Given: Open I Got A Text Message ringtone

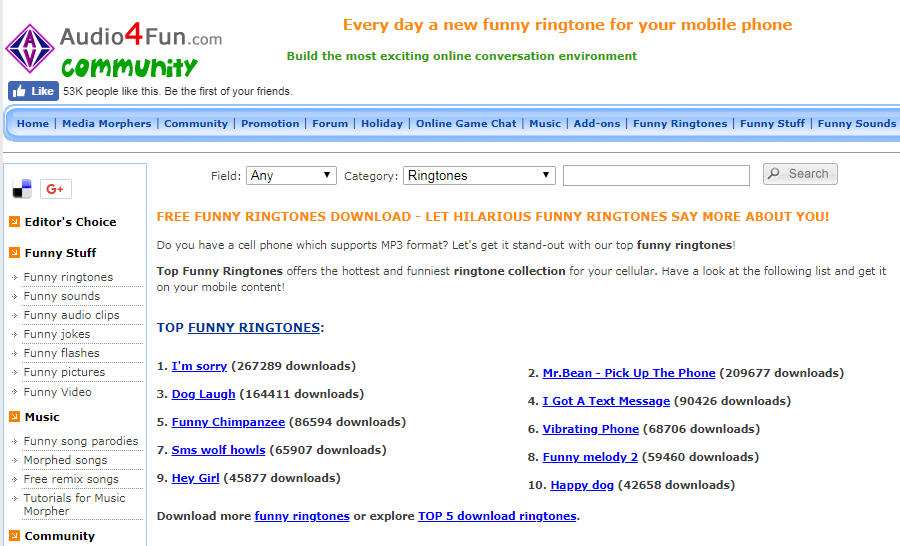Looking at the screenshot, I should coord(606,401).
